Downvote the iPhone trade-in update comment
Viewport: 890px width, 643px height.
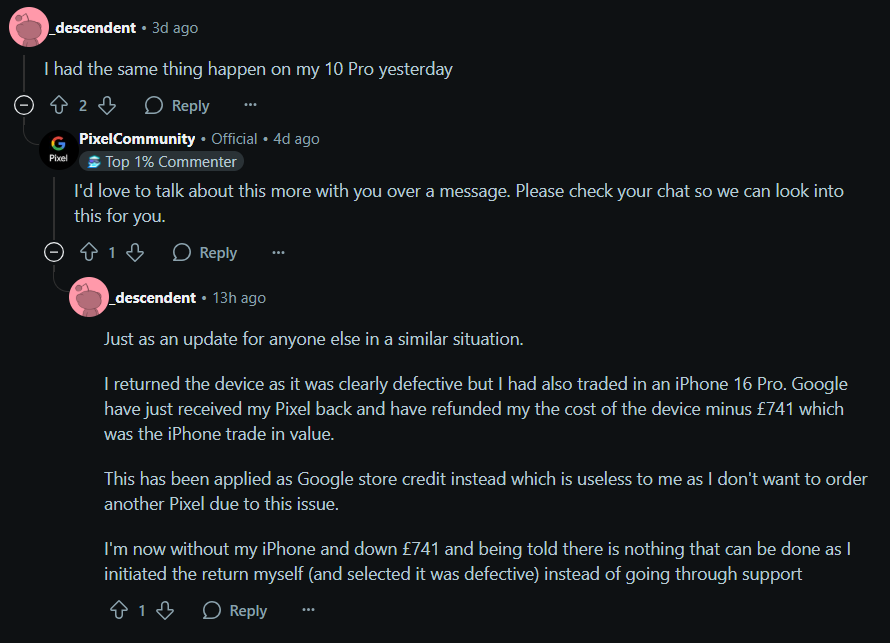pyautogui.click(x=165, y=610)
